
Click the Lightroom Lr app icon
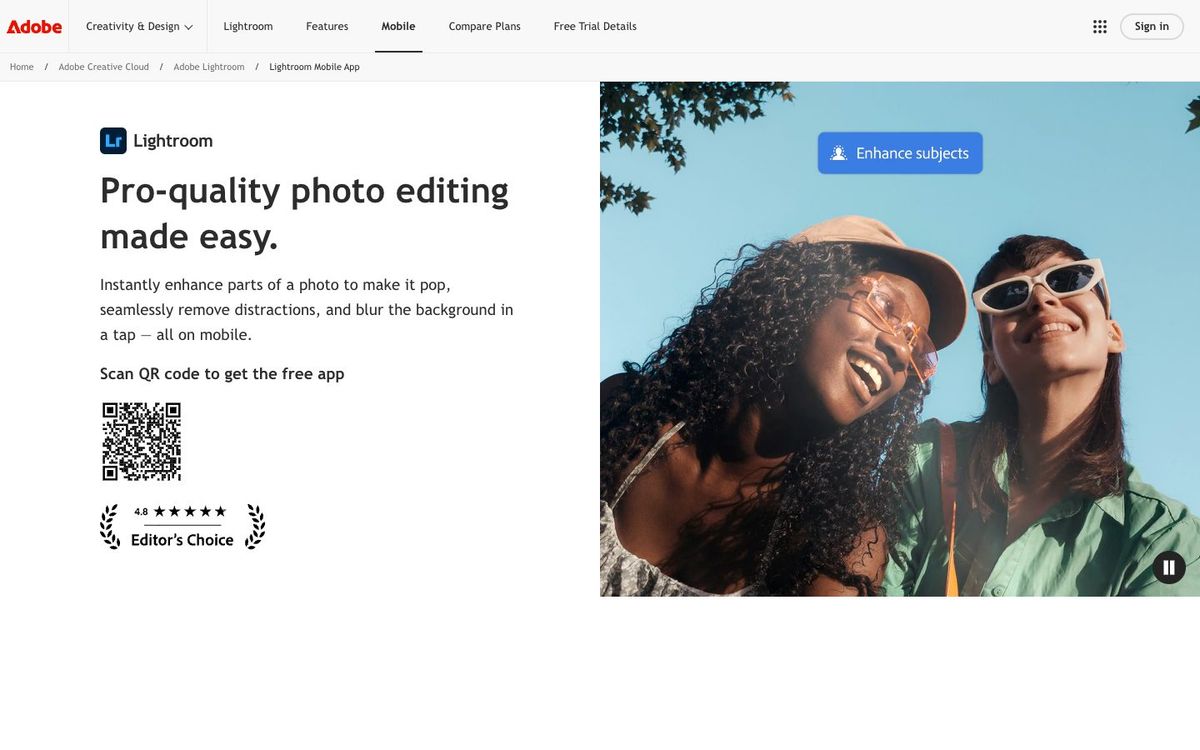pyautogui.click(x=113, y=141)
